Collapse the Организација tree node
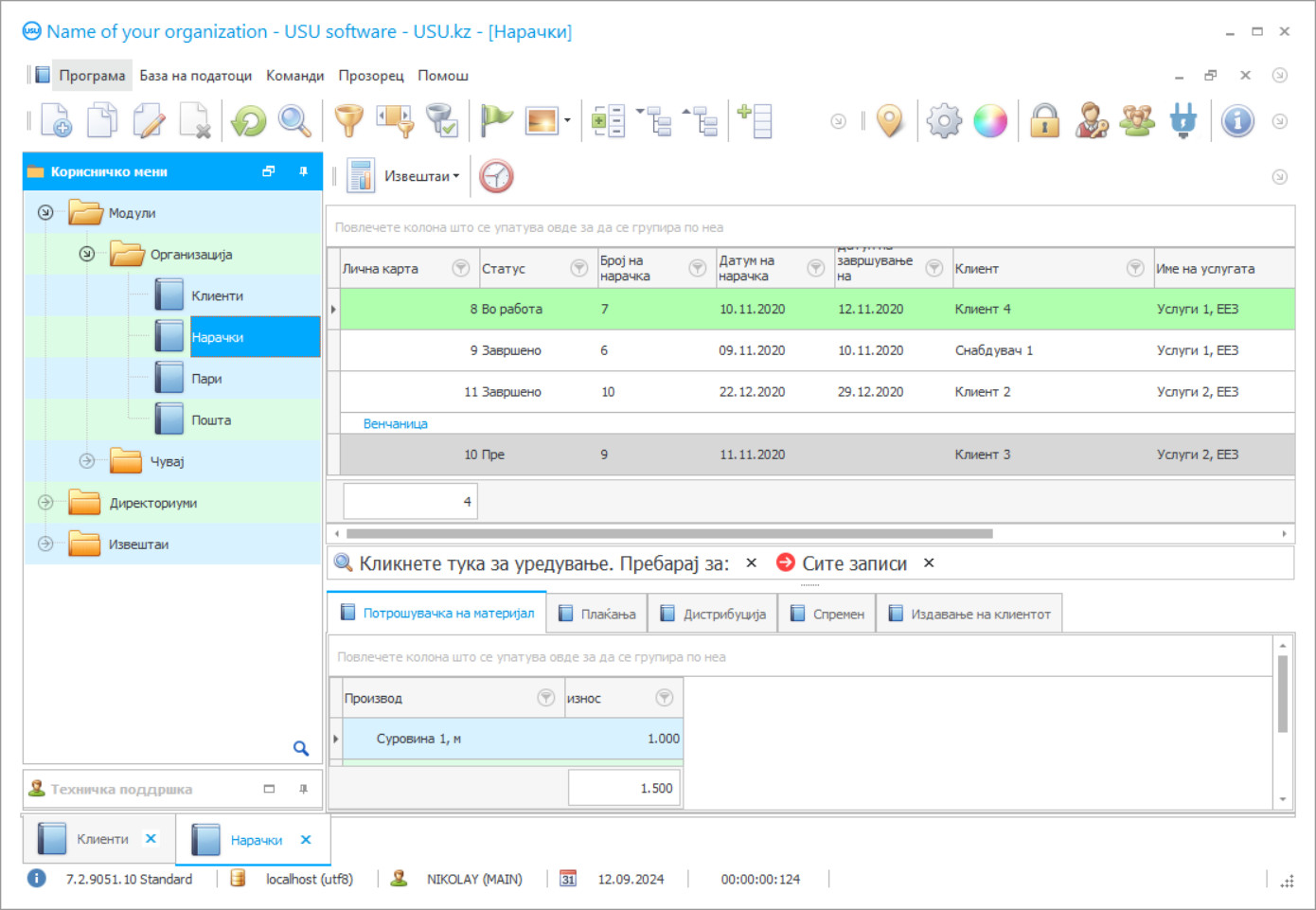The height and width of the screenshot is (910, 1316). [87, 254]
